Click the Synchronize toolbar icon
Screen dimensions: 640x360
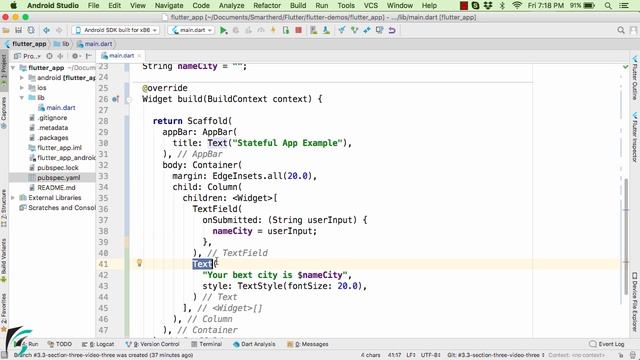tap(31, 30)
